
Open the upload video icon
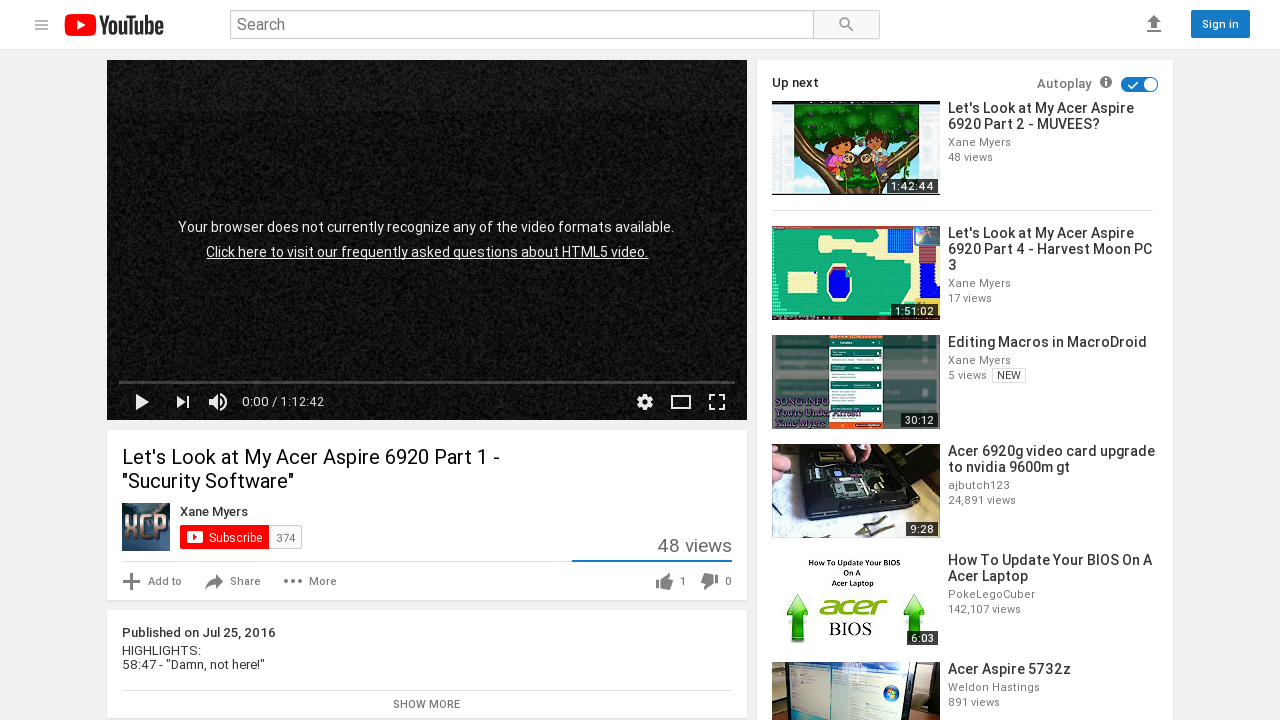[1154, 24]
